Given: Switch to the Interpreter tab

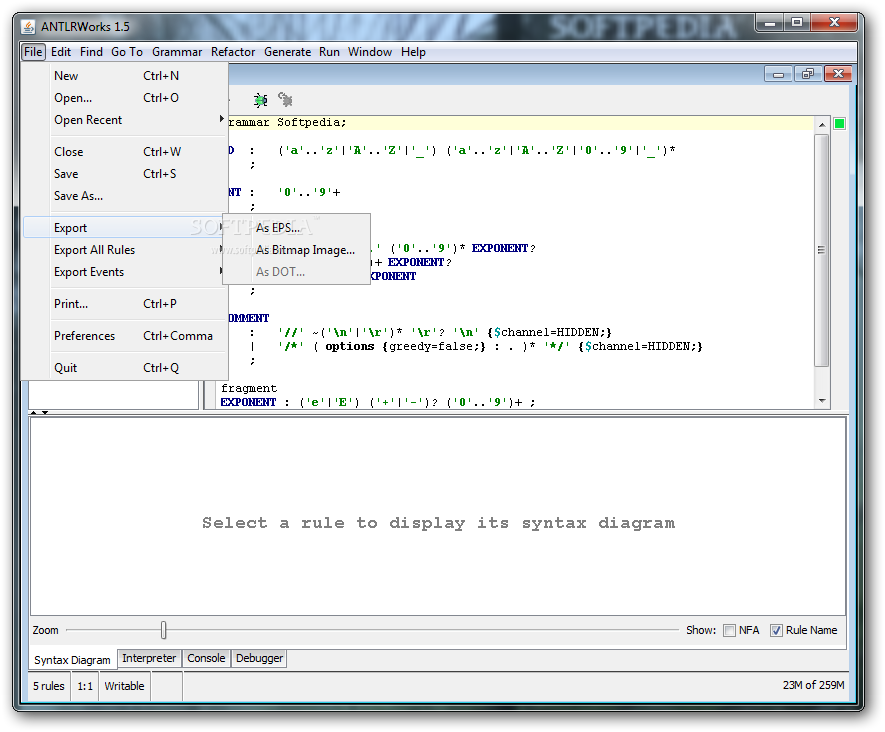Looking at the screenshot, I should coord(149,658).
